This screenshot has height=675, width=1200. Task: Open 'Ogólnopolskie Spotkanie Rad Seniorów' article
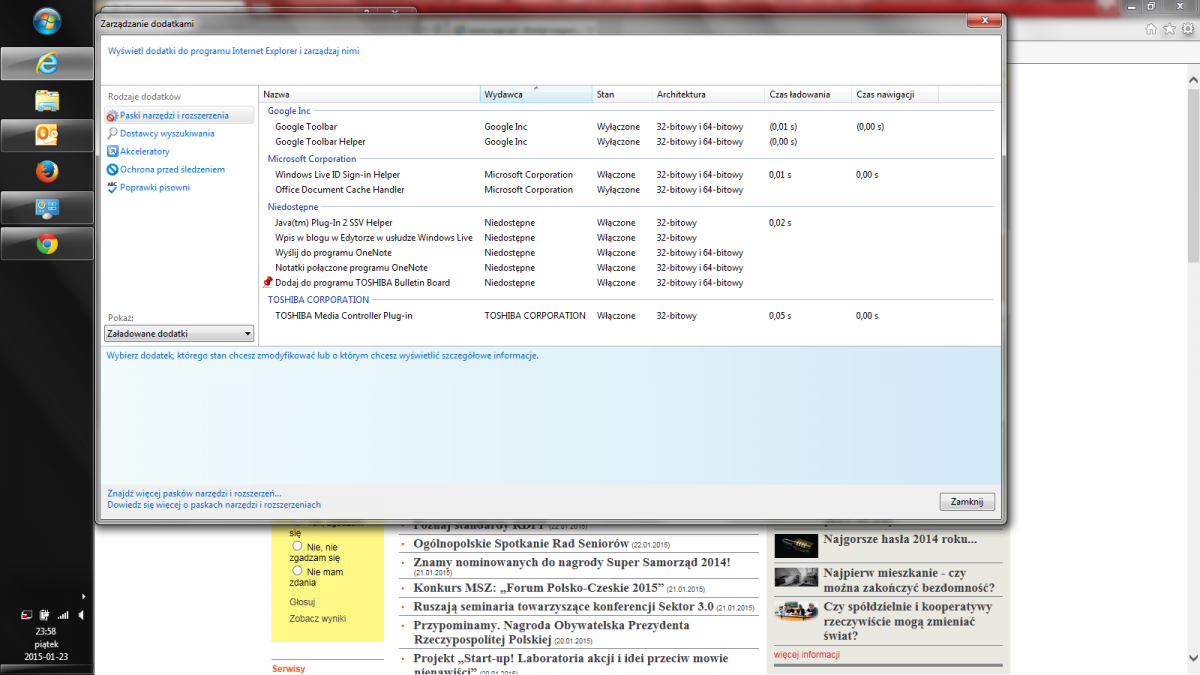click(520, 544)
